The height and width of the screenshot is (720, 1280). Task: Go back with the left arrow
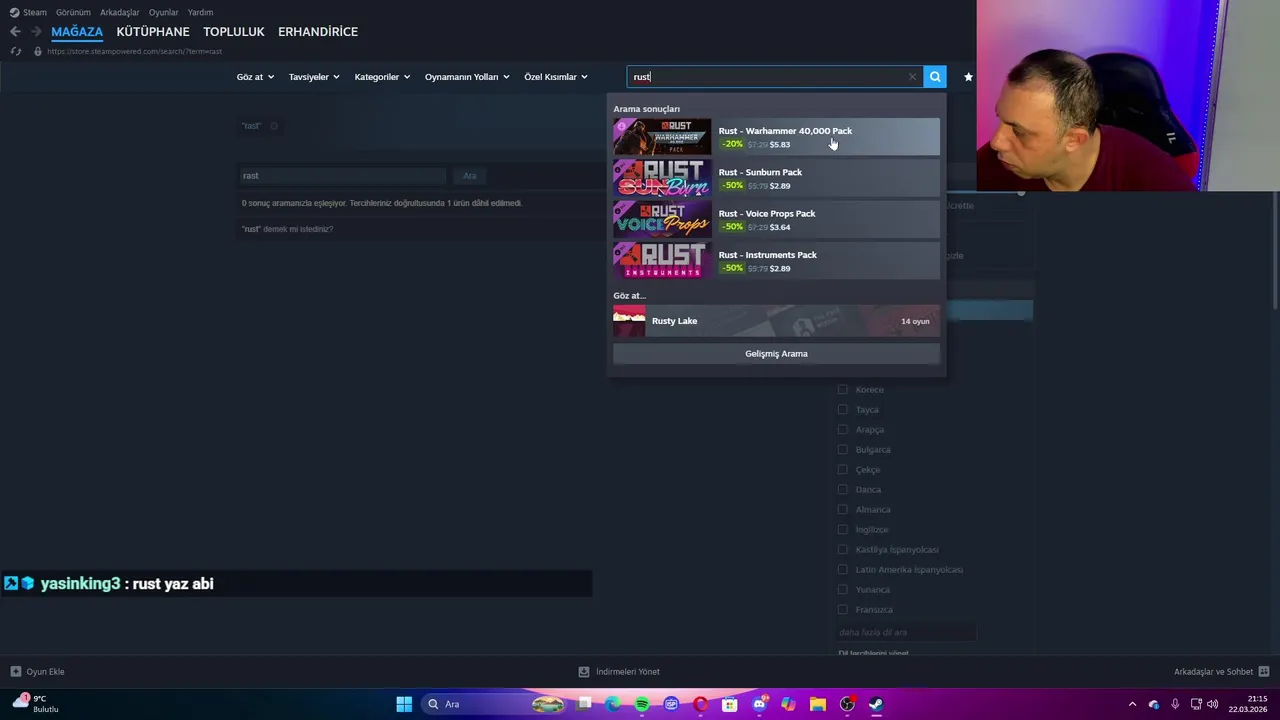[15, 32]
